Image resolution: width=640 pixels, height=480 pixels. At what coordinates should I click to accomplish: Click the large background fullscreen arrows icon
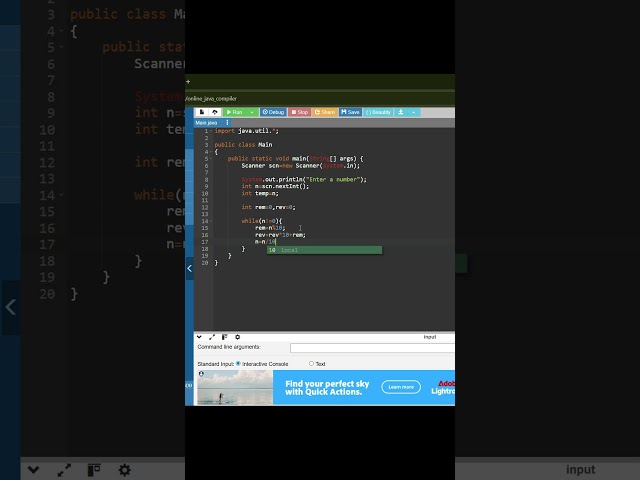[64, 470]
